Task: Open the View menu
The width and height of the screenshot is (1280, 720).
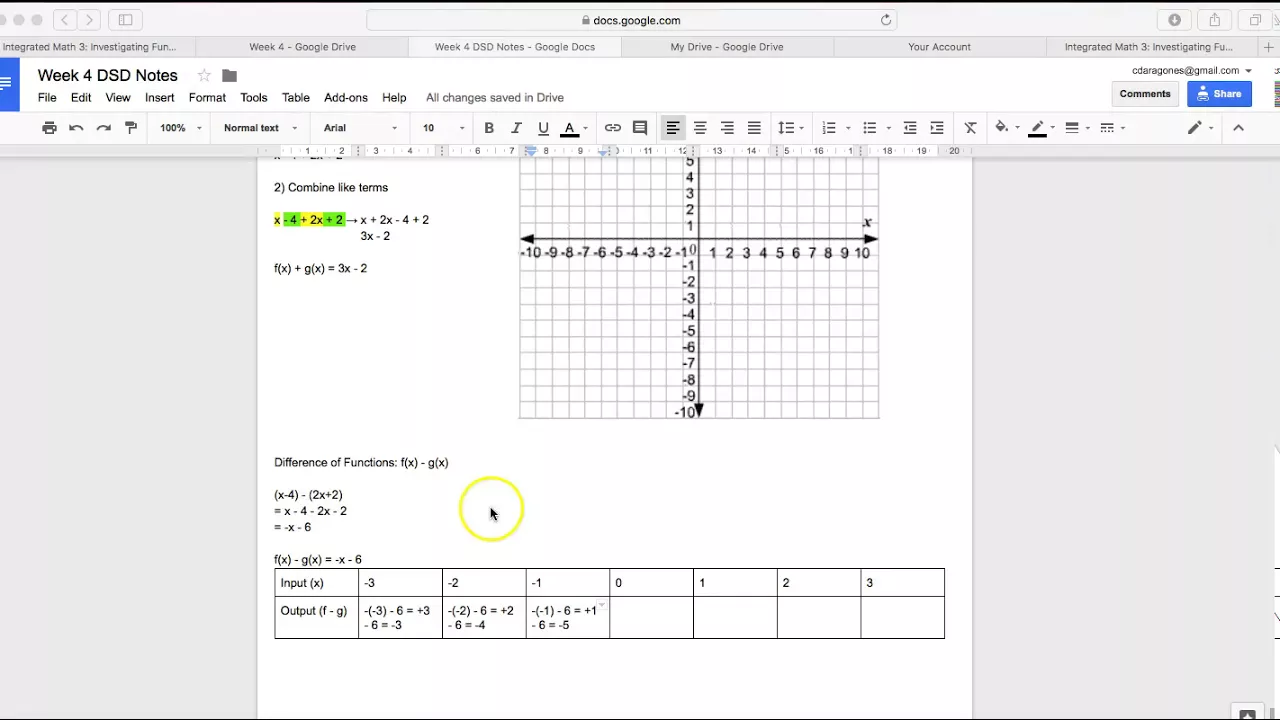Action: click(118, 98)
